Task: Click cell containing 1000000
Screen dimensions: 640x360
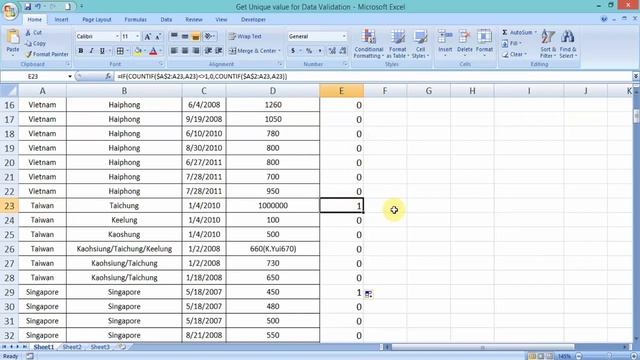Action: pyautogui.click(x=273, y=206)
